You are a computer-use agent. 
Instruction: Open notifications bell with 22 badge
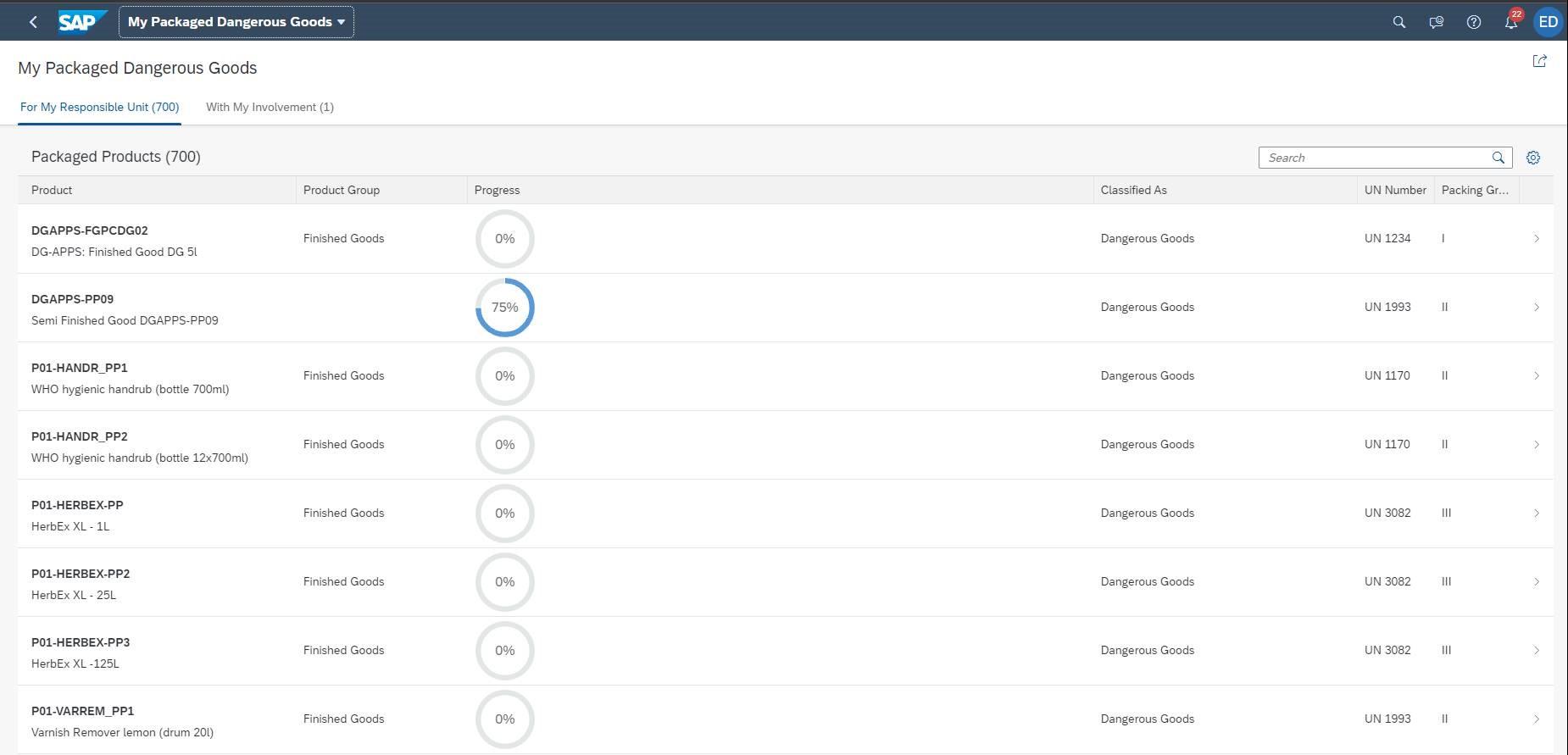(x=1511, y=21)
